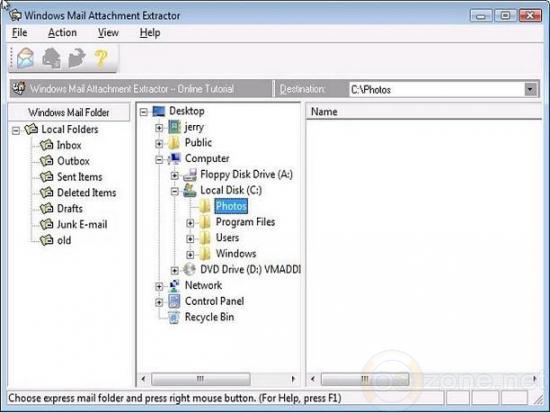Expand the DVD Drive (D:) node
Viewport: 550px width, 413px height.
pyautogui.click(x=174, y=270)
